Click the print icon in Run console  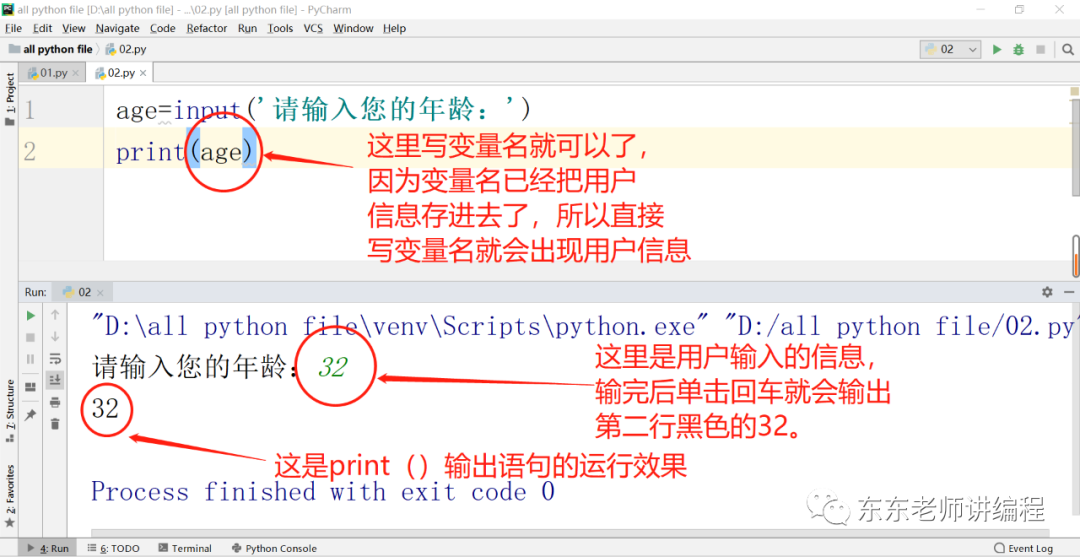[x=56, y=402]
